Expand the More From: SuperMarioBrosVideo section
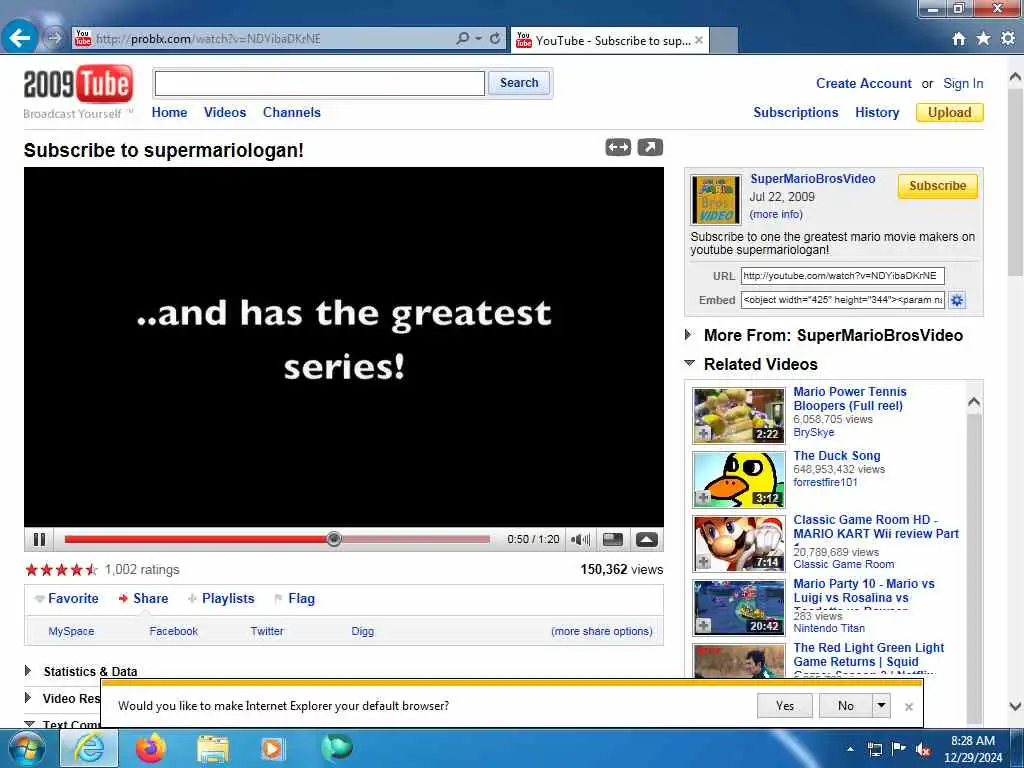Image resolution: width=1024 pixels, height=768 pixels. click(x=688, y=335)
